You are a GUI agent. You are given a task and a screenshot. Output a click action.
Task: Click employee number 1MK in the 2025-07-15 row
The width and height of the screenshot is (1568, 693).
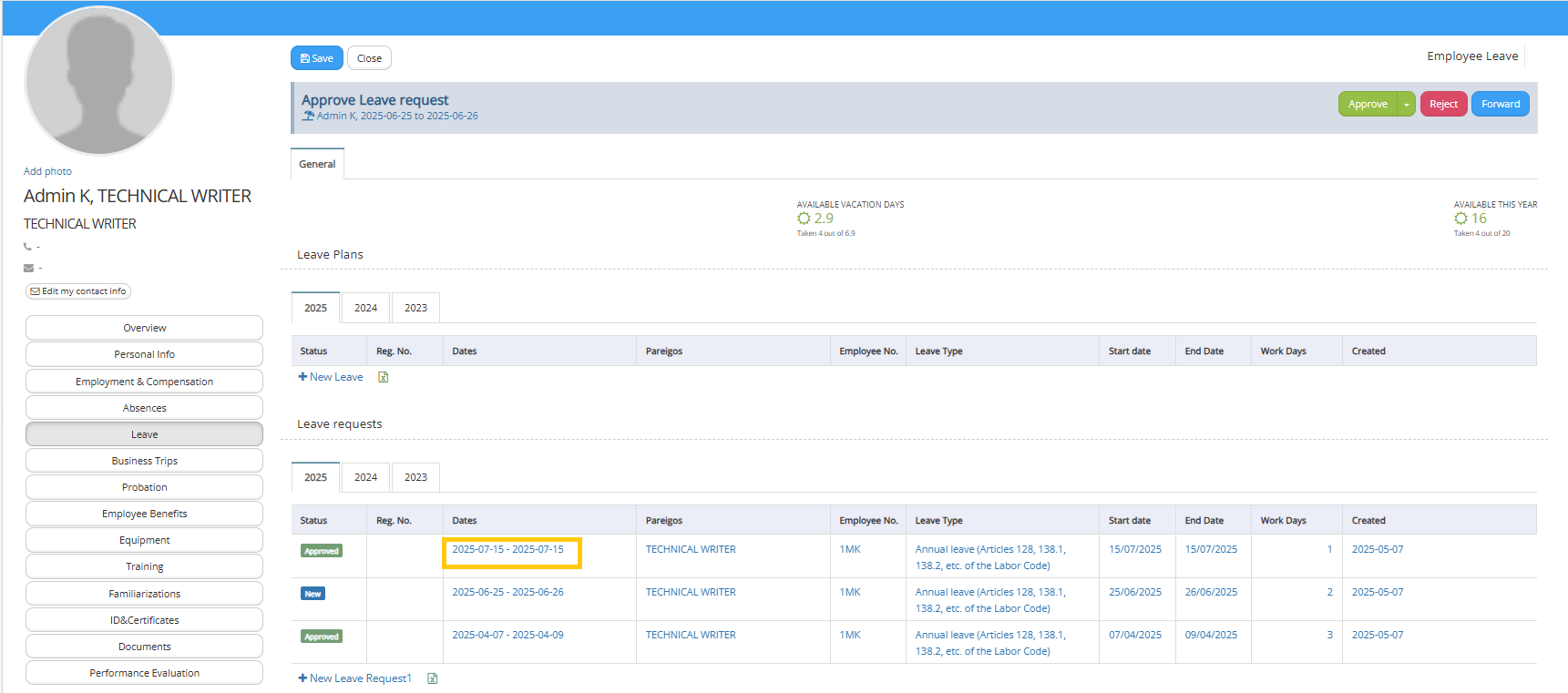[x=850, y=549]
